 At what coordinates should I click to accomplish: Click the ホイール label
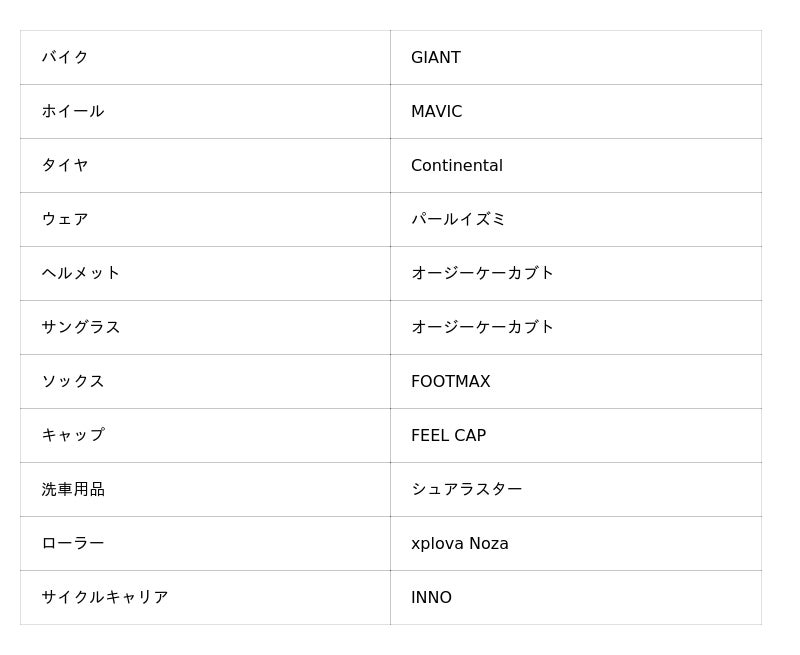[73, 111]
